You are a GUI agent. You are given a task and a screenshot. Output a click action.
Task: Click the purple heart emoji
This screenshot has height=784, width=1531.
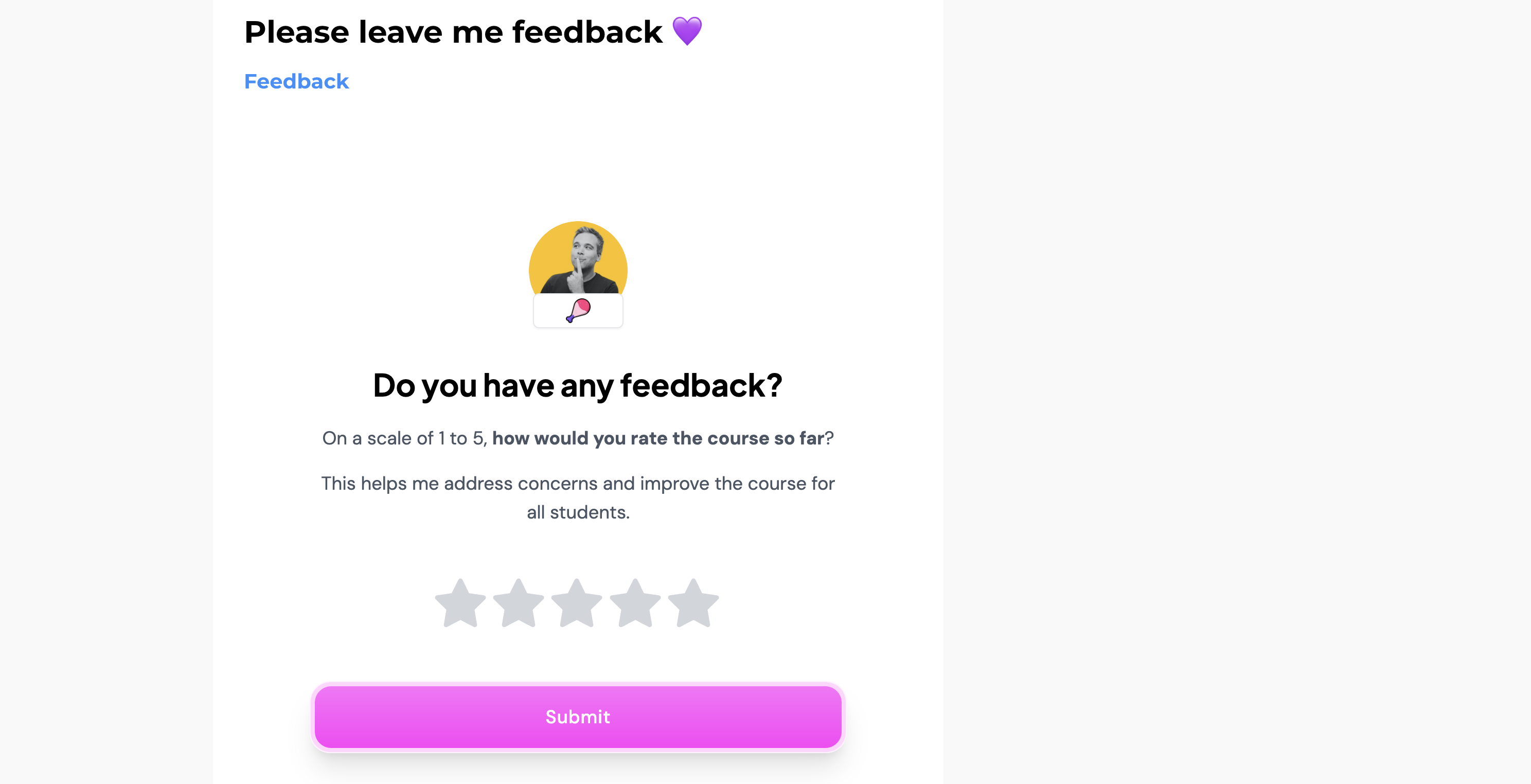[687, 31]
